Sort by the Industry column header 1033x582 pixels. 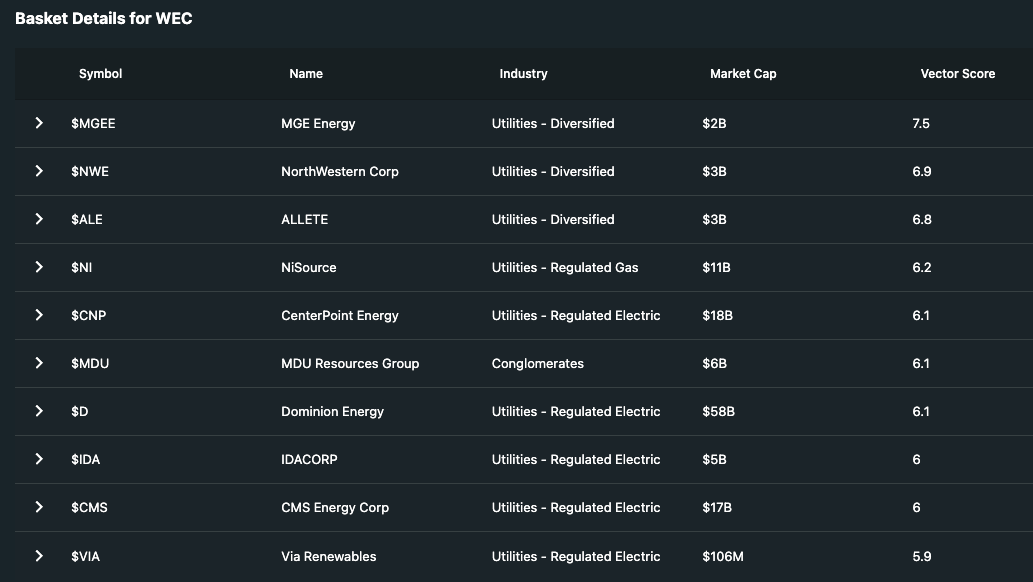[523, 74]
